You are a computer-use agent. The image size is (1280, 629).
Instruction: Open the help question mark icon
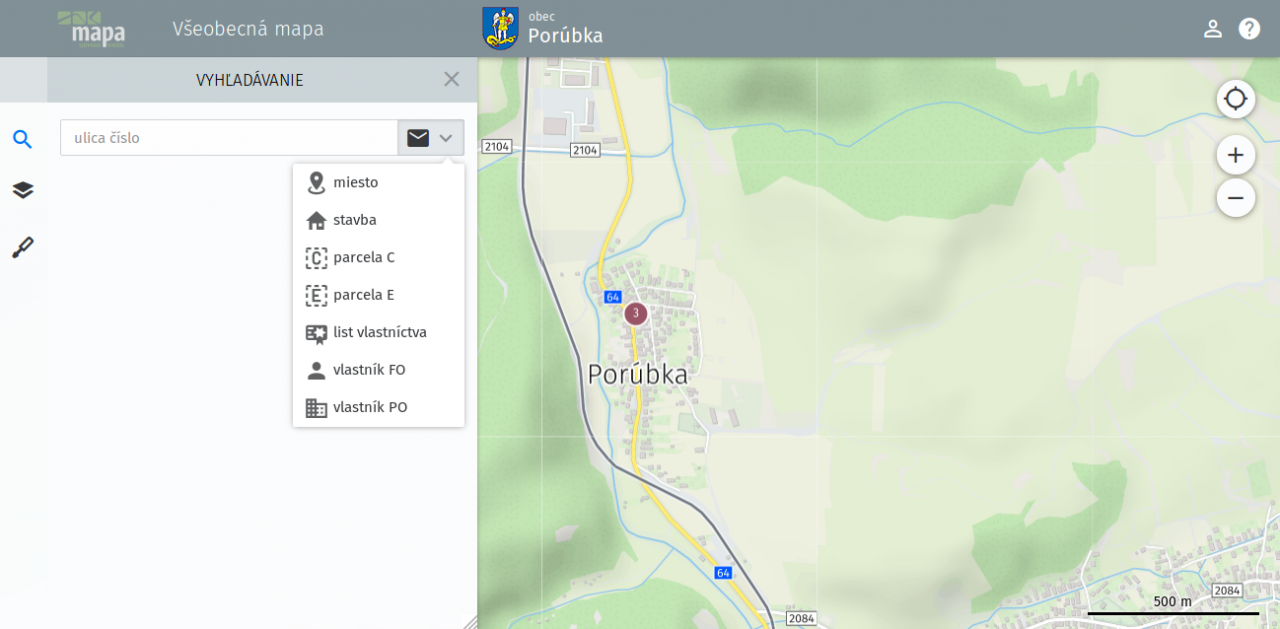1249,28
